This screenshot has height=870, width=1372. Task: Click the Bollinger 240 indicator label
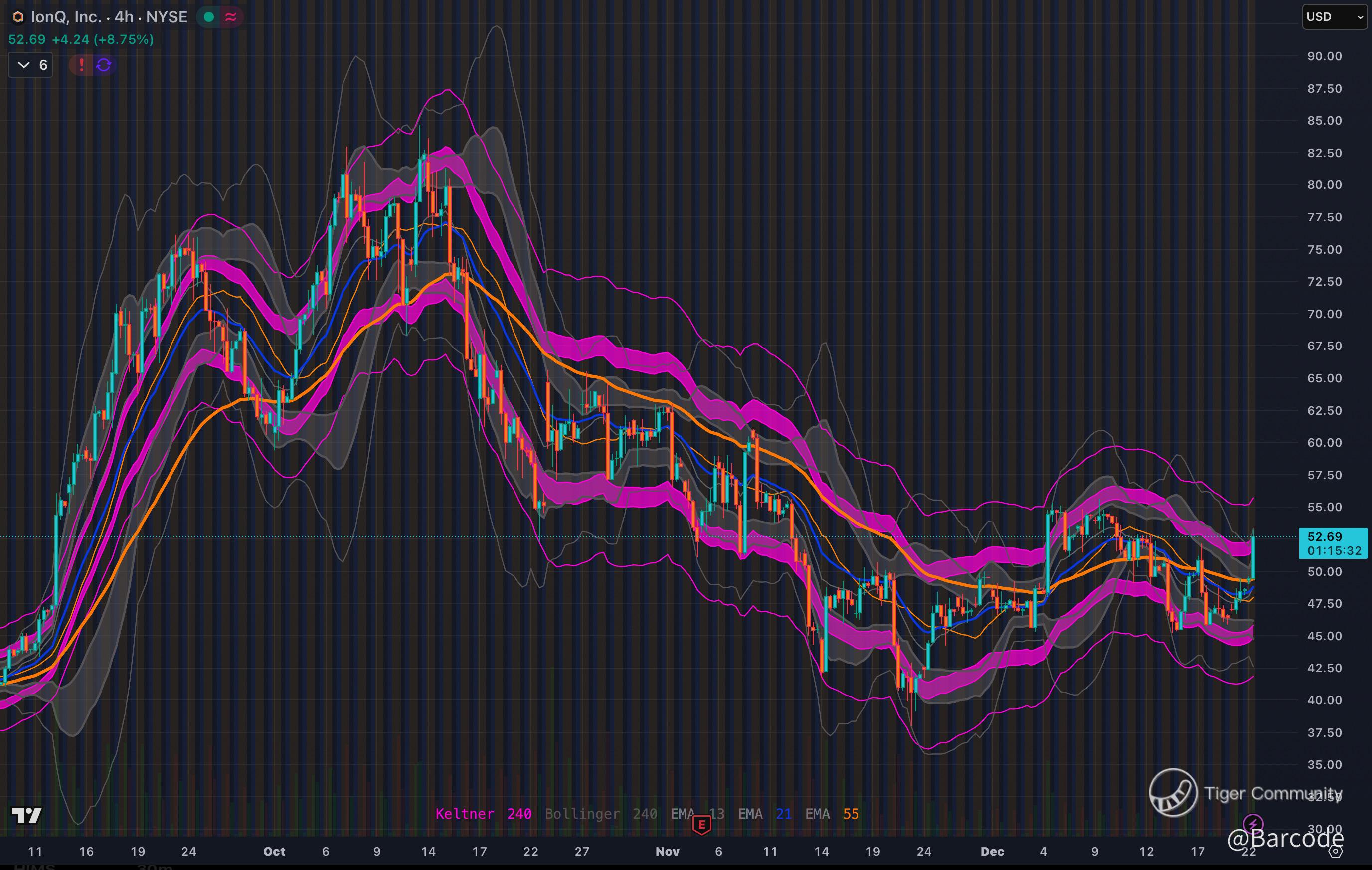pos(601,814)
